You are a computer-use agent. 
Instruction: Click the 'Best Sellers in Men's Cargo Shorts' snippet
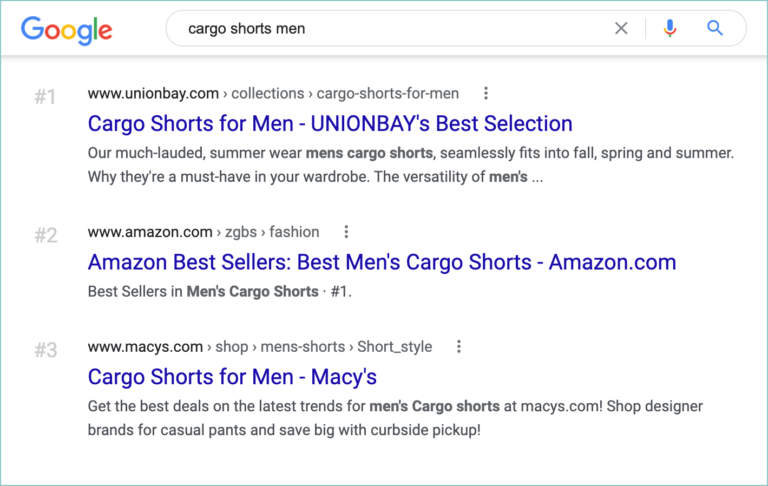click(219, 292)
